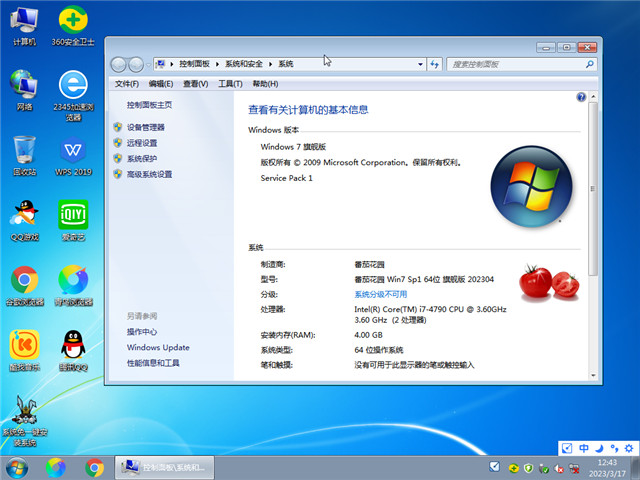640x480 pixels.
Task: Open the recent pages dropdown arrow
Action: (149, 64)
